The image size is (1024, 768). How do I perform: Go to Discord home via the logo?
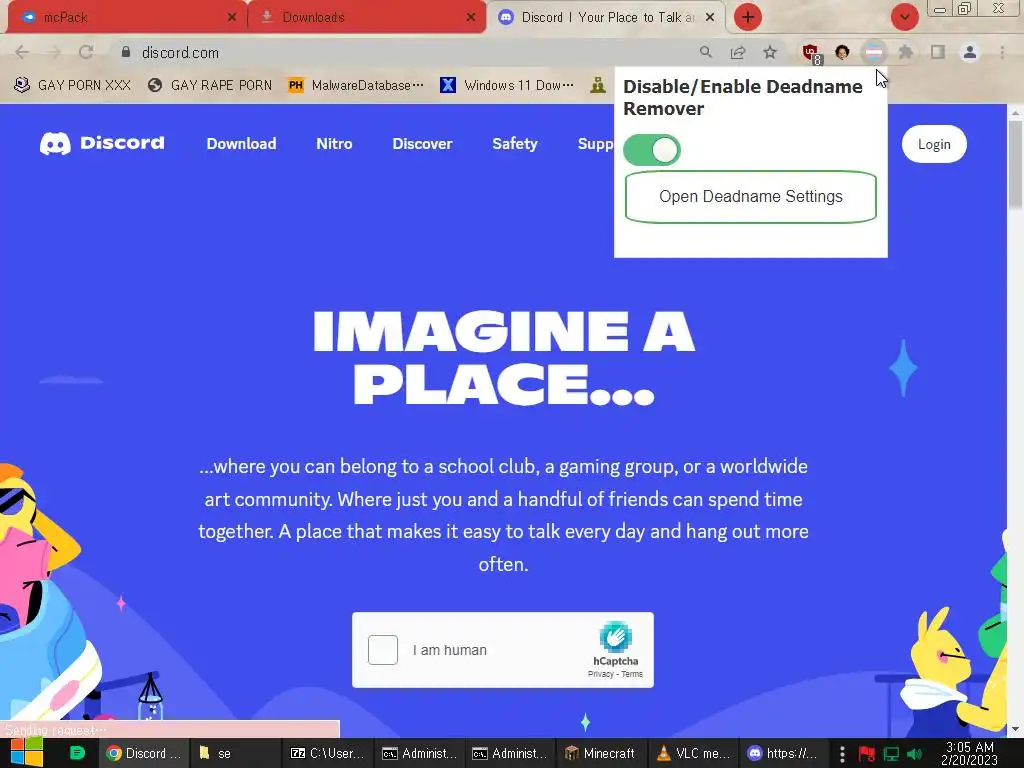tap(102, 143)
